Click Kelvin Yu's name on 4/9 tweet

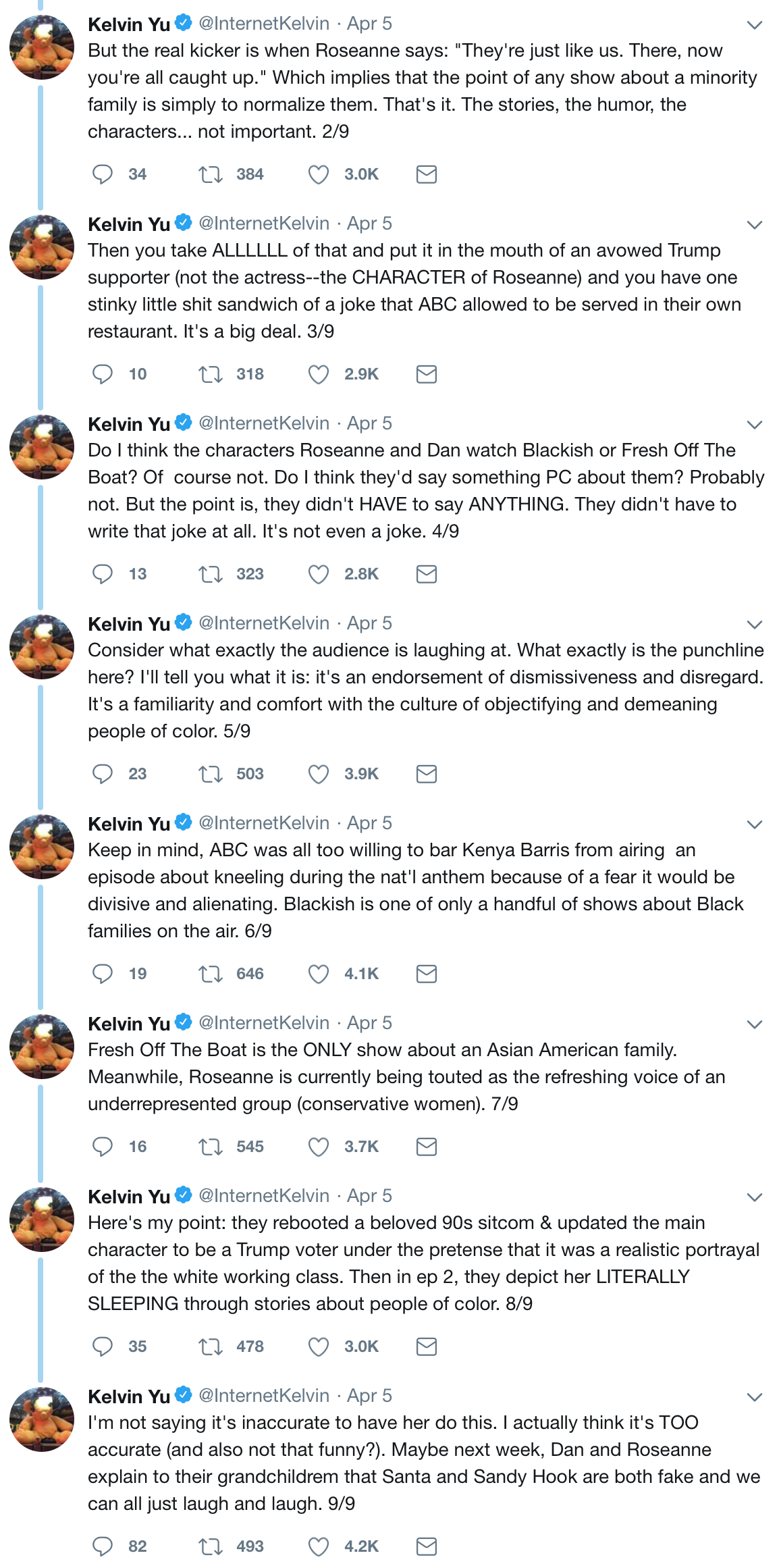coord(129,424)
